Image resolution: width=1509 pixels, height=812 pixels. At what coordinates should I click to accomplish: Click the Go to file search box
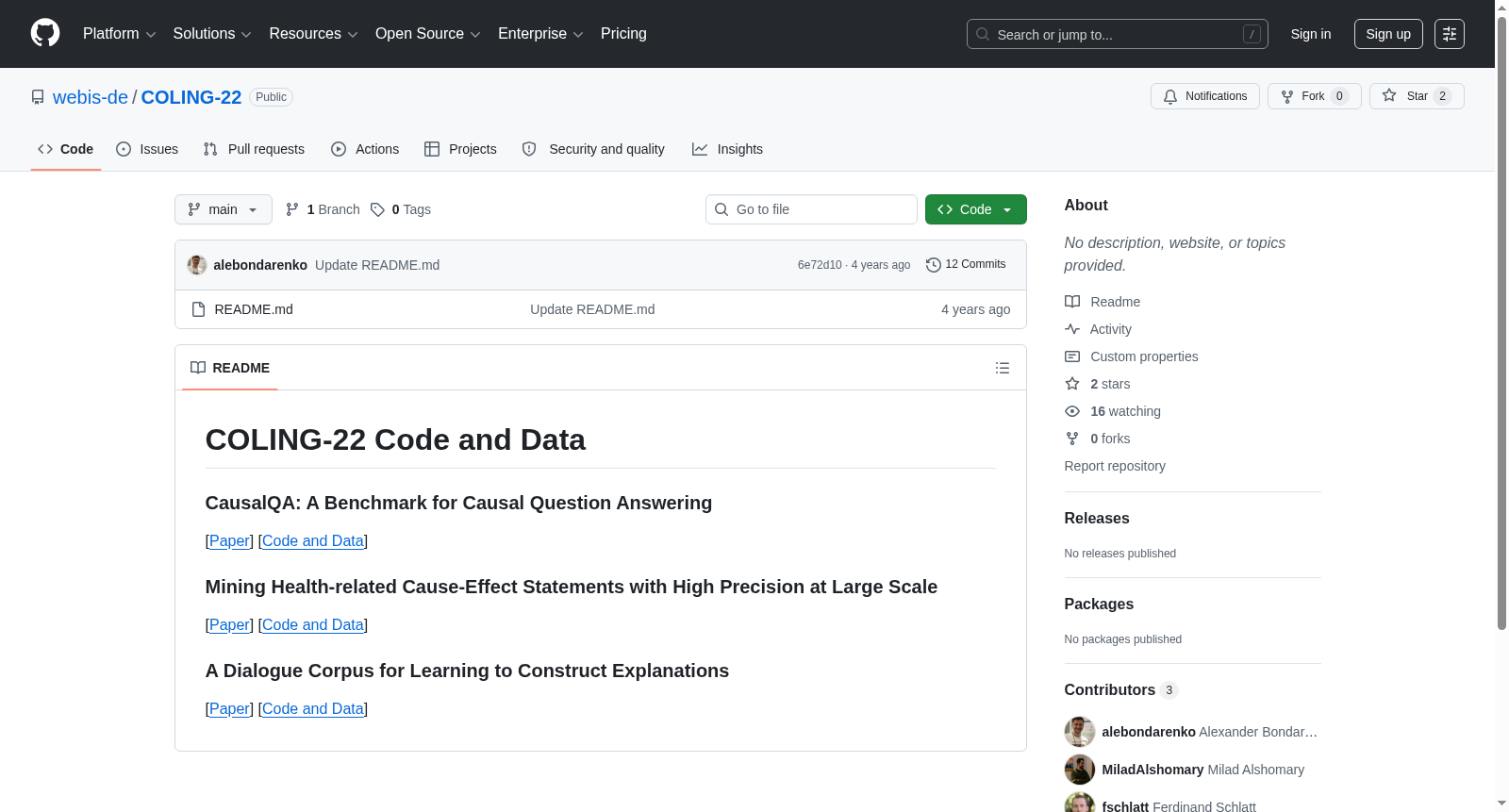tap(811, 209)
